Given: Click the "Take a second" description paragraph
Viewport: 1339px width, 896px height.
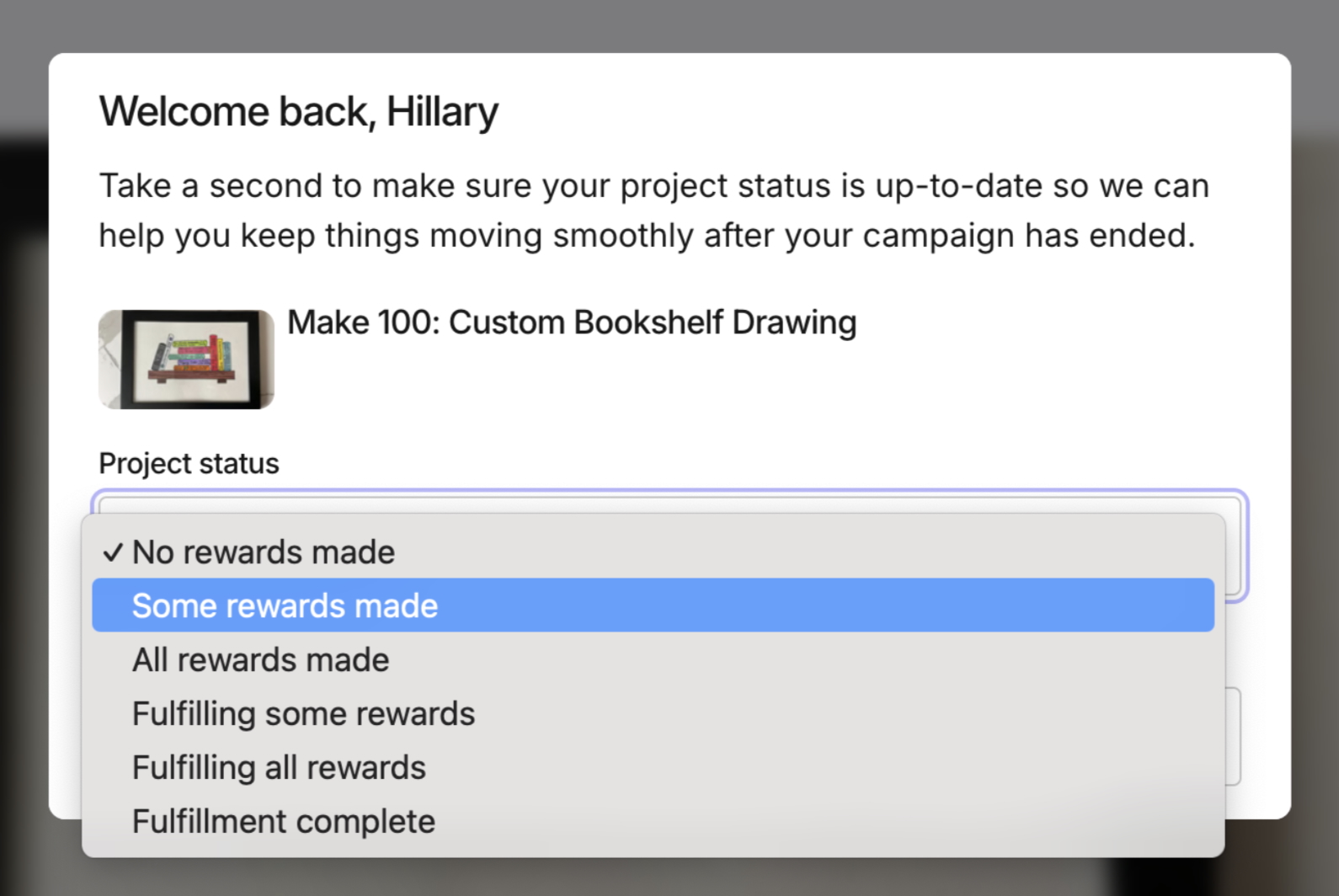Looking at the screenshot, I should [x=653, y=211].
